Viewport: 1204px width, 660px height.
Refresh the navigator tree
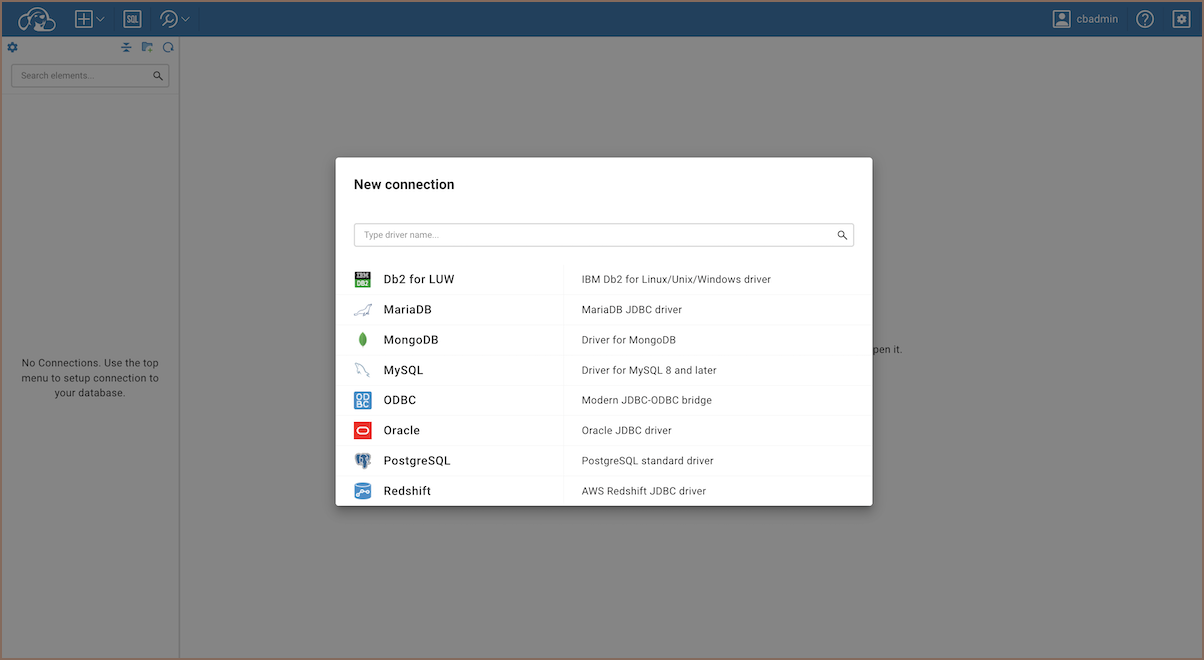pyautogui.click(x=168, y=47)
